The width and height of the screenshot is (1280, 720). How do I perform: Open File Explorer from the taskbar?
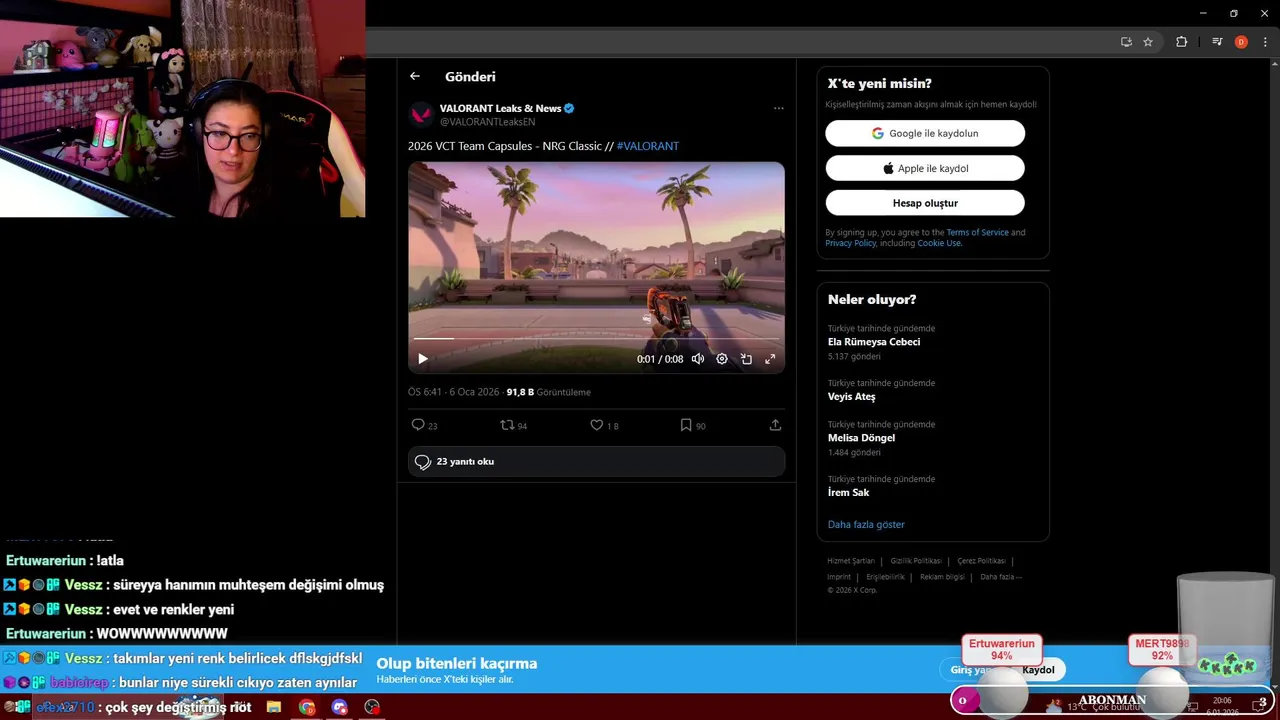274,707
